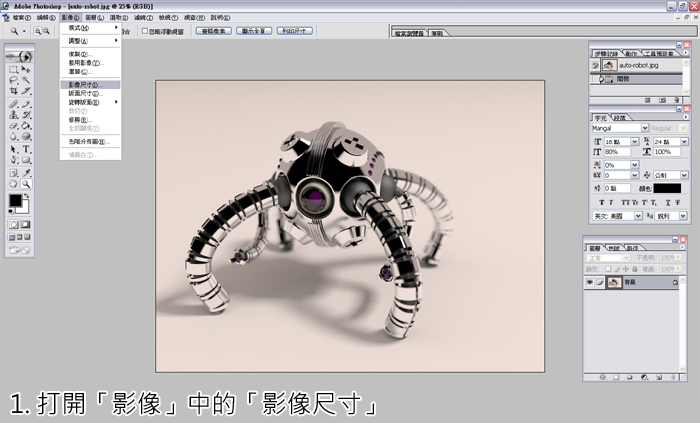Choose 版面尺寸 from the 影像 menu

tap(91, 94)
